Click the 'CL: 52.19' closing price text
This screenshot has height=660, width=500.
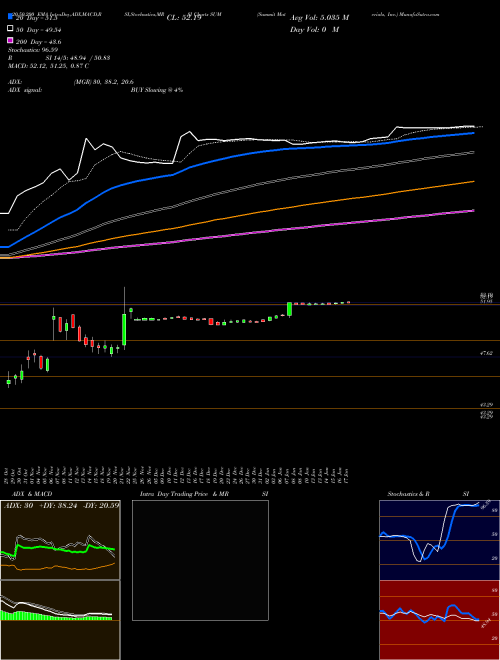coord(184,18)
